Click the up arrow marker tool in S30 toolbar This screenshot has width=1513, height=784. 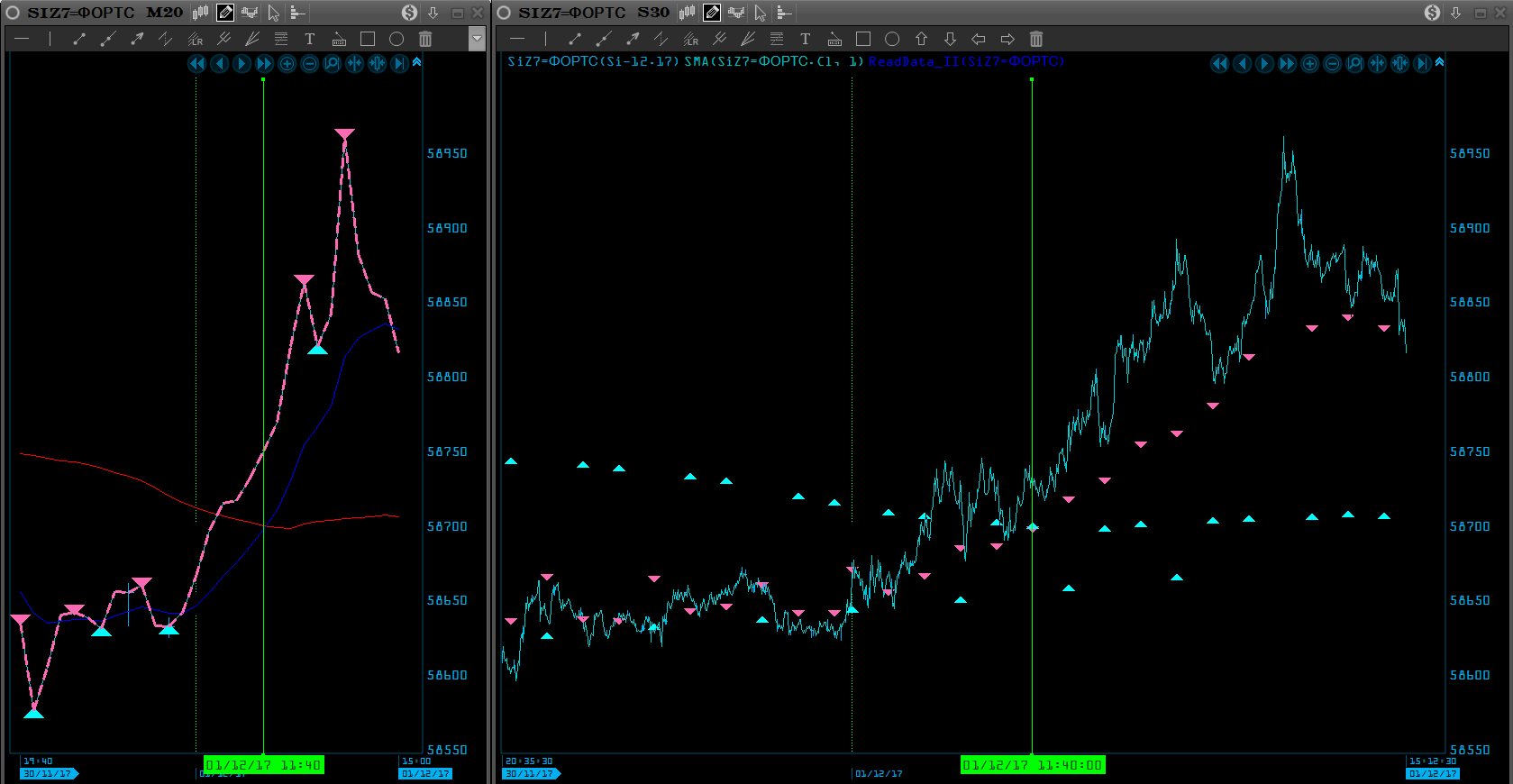[x=921, y=39]
